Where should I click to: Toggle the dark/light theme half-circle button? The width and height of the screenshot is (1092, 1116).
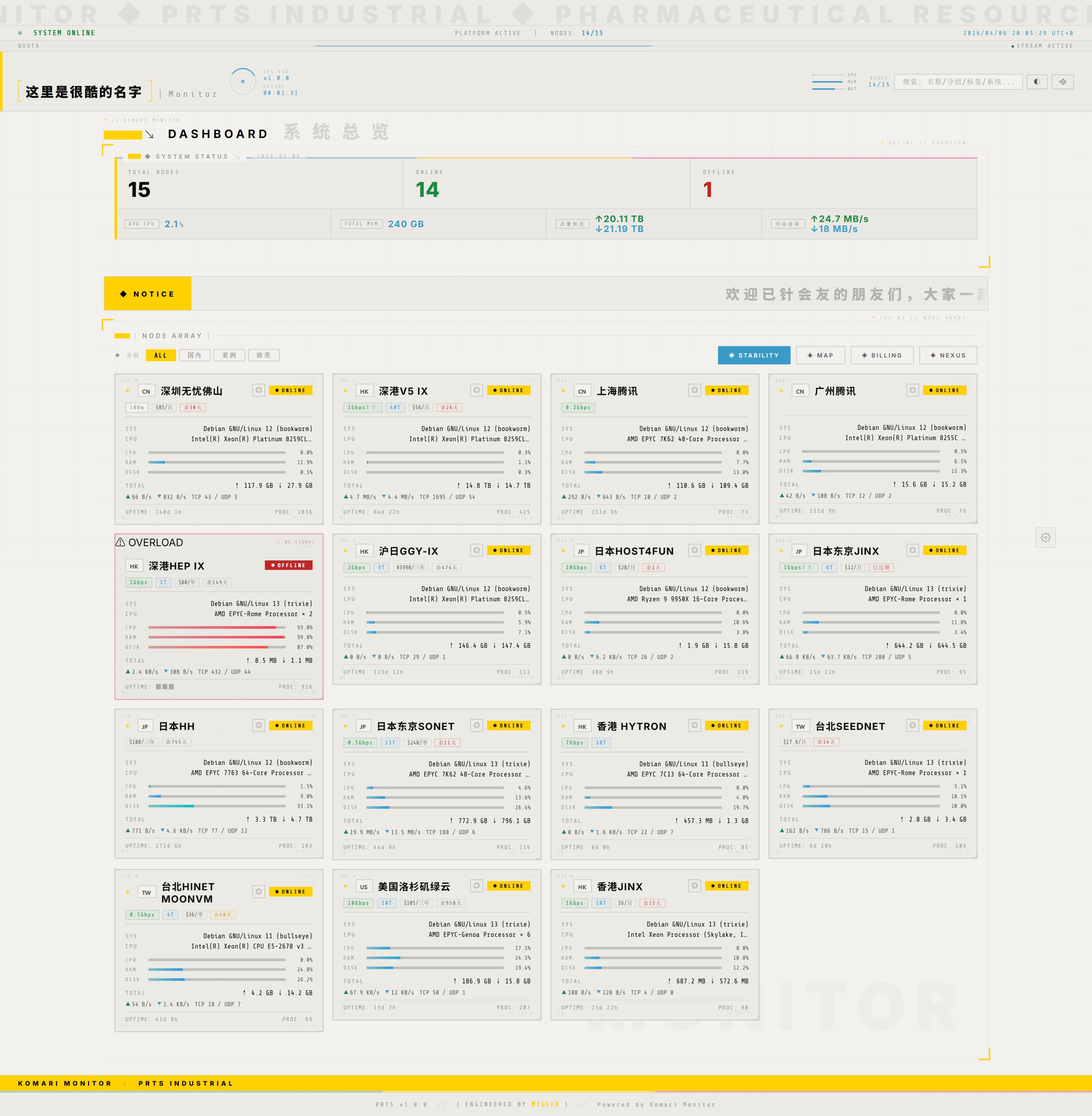pos(1036,81)
